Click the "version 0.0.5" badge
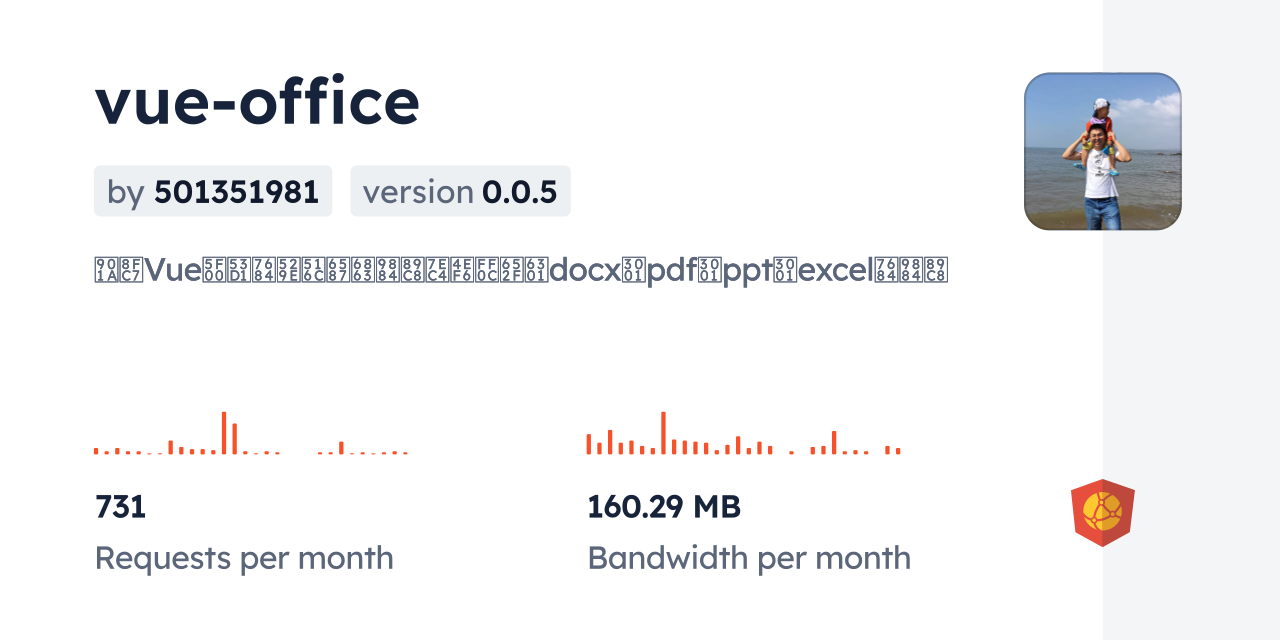The width and height of the screenshot is (1280, 640). 460,191
